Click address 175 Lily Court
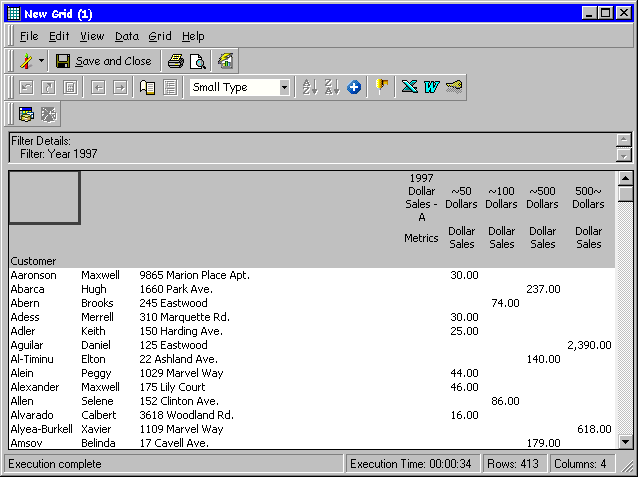 tap(172, 387)
